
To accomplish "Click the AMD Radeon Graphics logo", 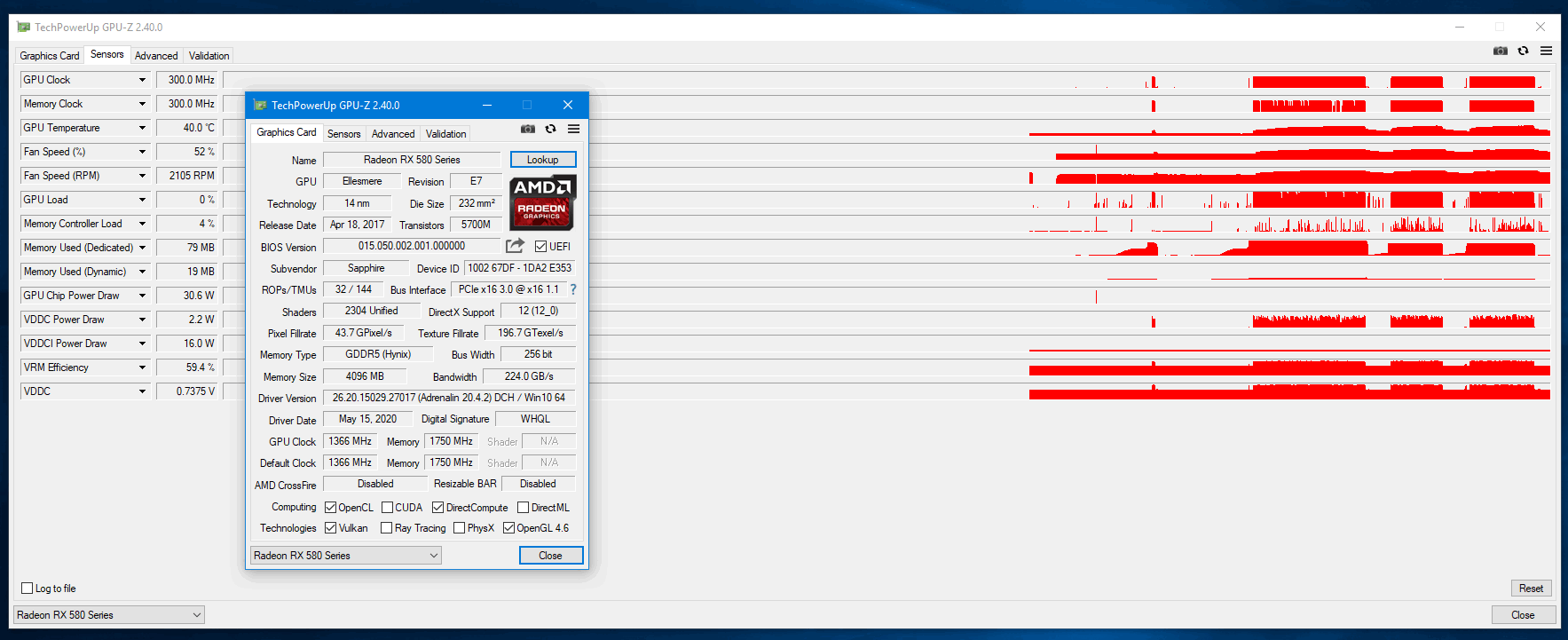I will click(x=543, y=201).
